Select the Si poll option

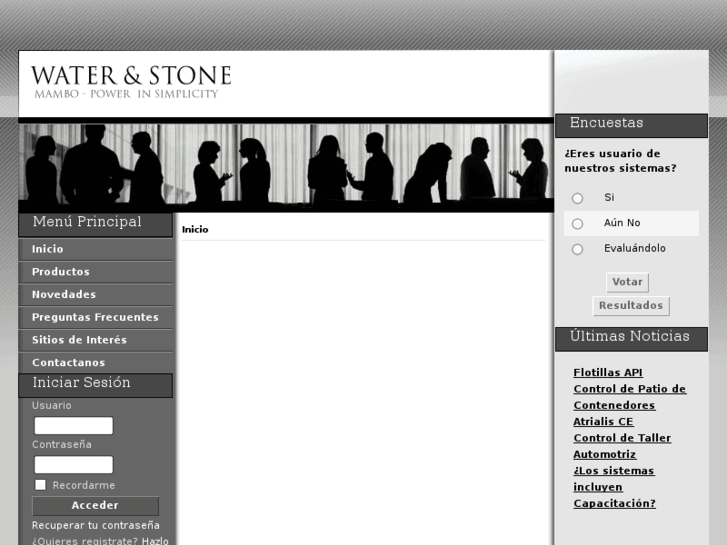click(577, 199)
